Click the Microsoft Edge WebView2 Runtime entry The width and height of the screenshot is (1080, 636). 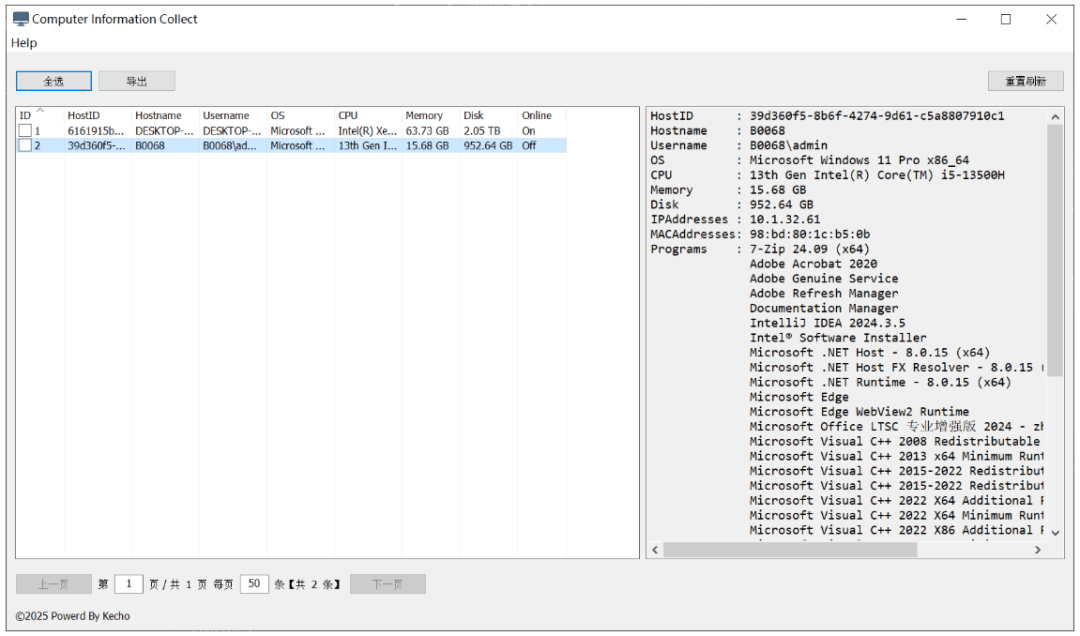[859, 412]
